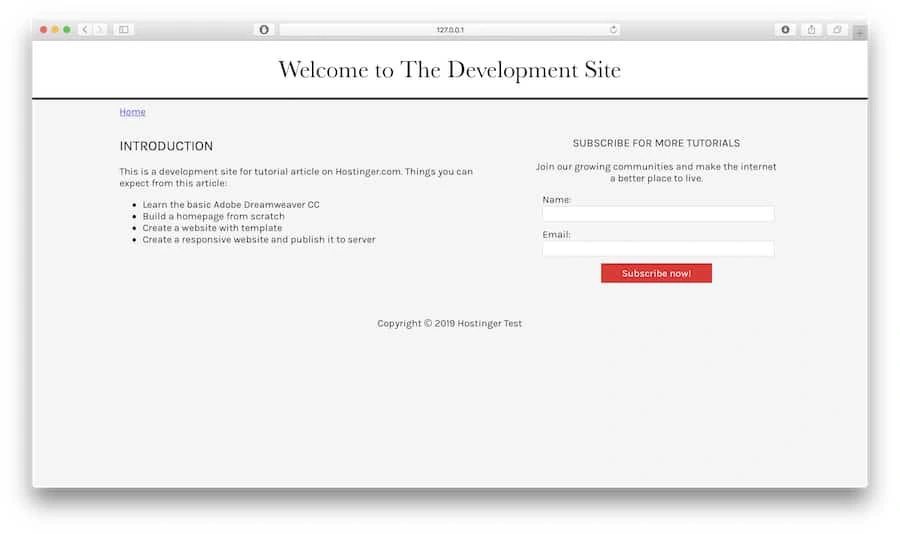The image size is (900, 534).
Task: Open a new tab with plus button
Action: [x=859, y=33]
